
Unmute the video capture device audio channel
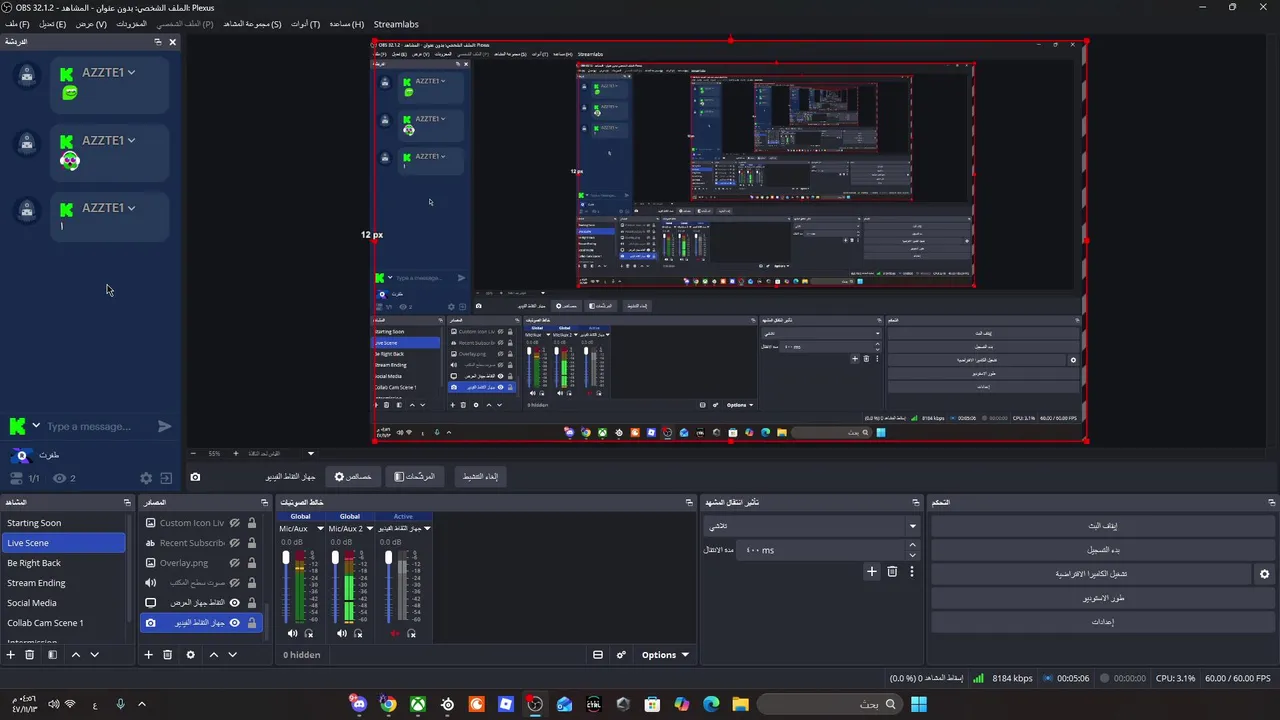[394, 633]
